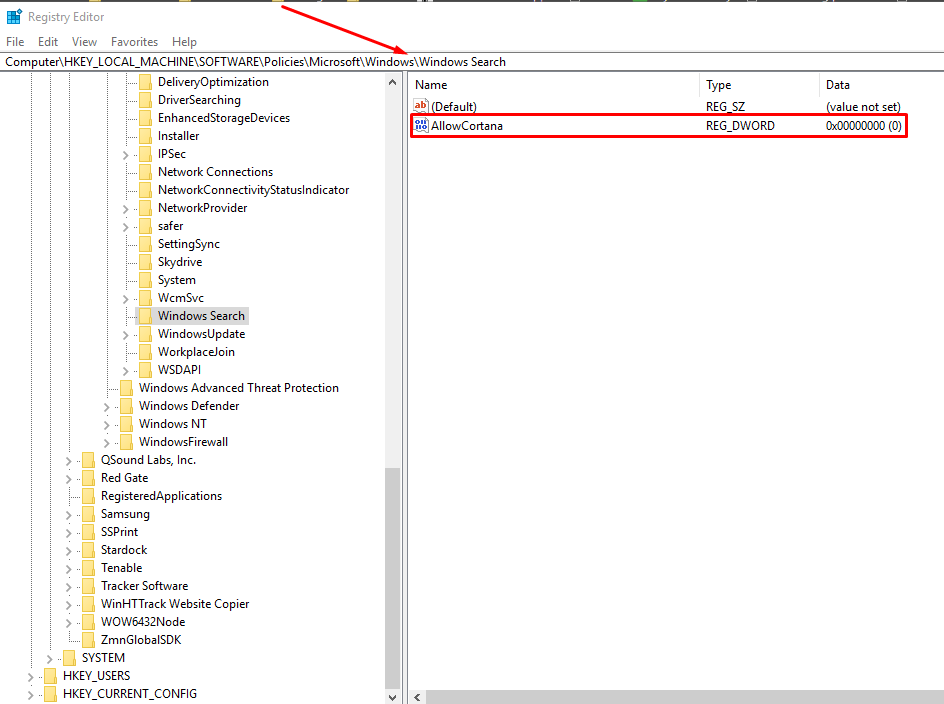Image resolution: width=944 pixels, height=704 pixels.
Task: Click the tree pane vertical scrollbar thumb
Action: tap(393, 578)
